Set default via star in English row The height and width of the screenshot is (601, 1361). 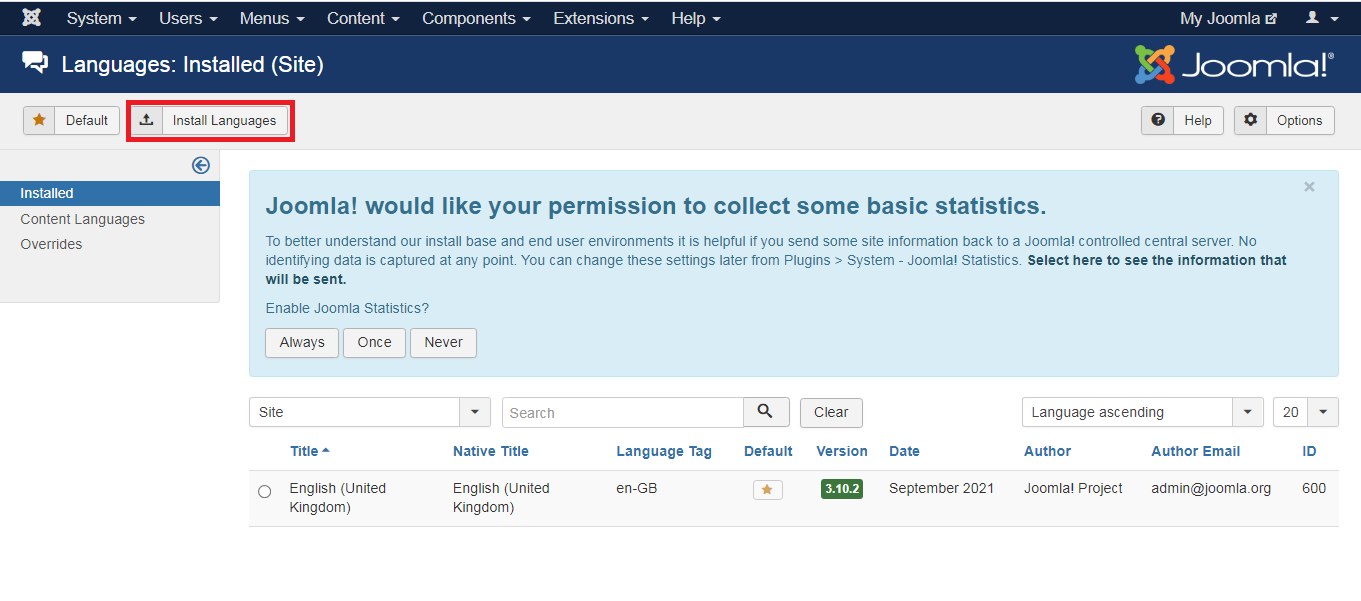coord(767,489)
